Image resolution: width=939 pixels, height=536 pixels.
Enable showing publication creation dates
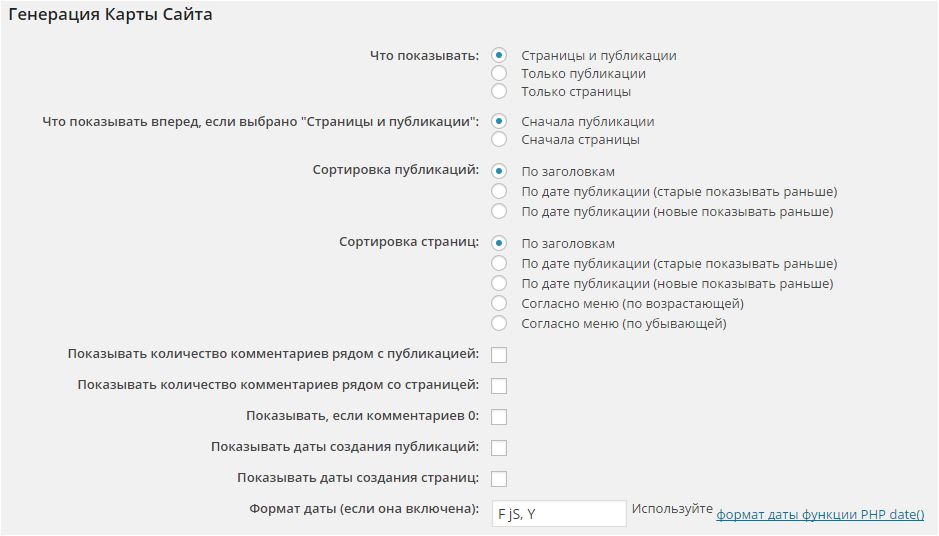(x=499, y=448)
